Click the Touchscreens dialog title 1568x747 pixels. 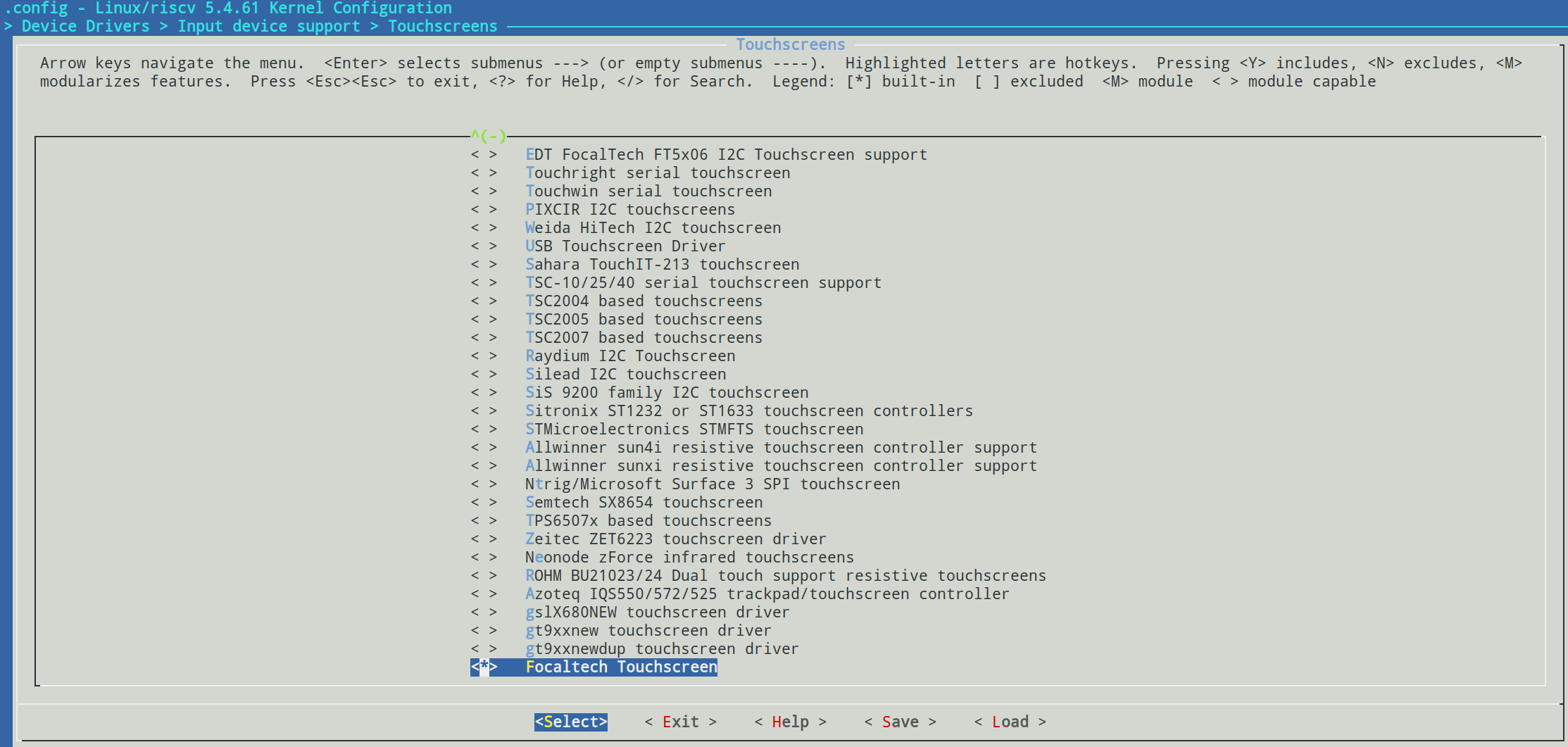[790, 45]
